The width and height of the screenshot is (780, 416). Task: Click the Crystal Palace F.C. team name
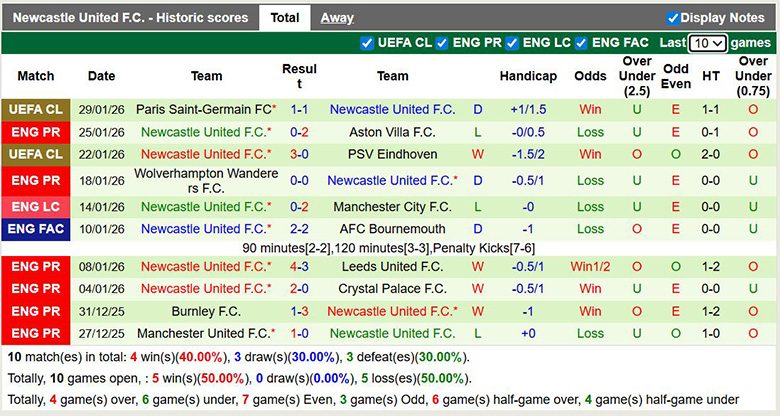coord(392,289)
